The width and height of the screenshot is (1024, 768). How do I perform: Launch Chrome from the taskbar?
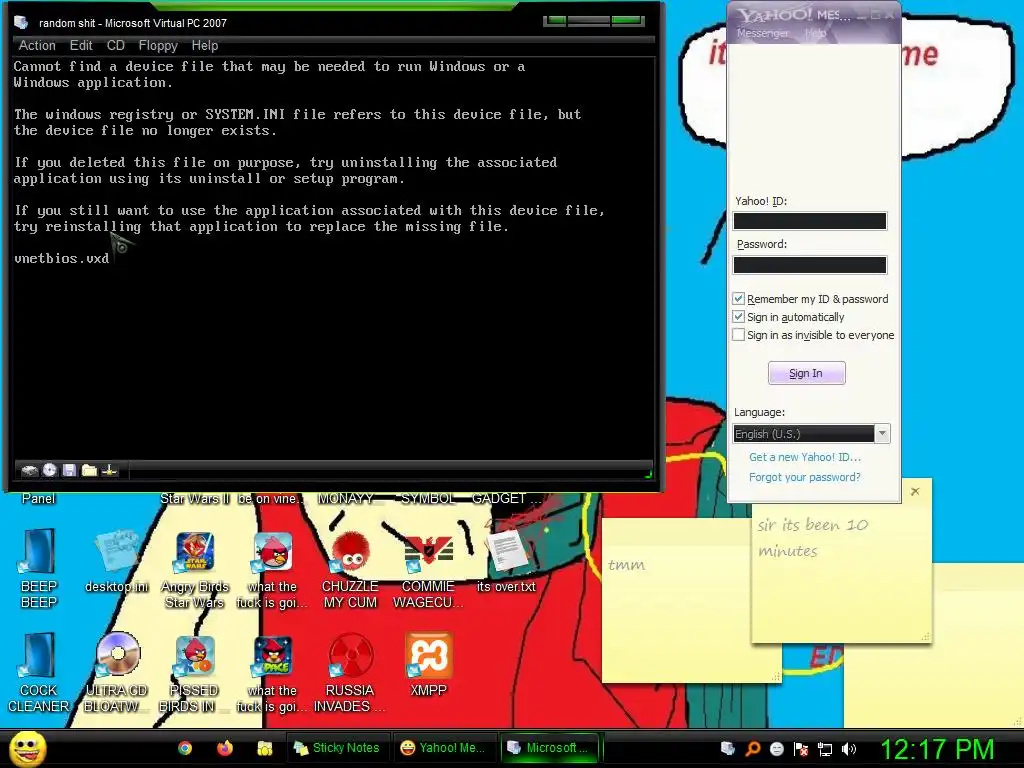coord(185,748)
